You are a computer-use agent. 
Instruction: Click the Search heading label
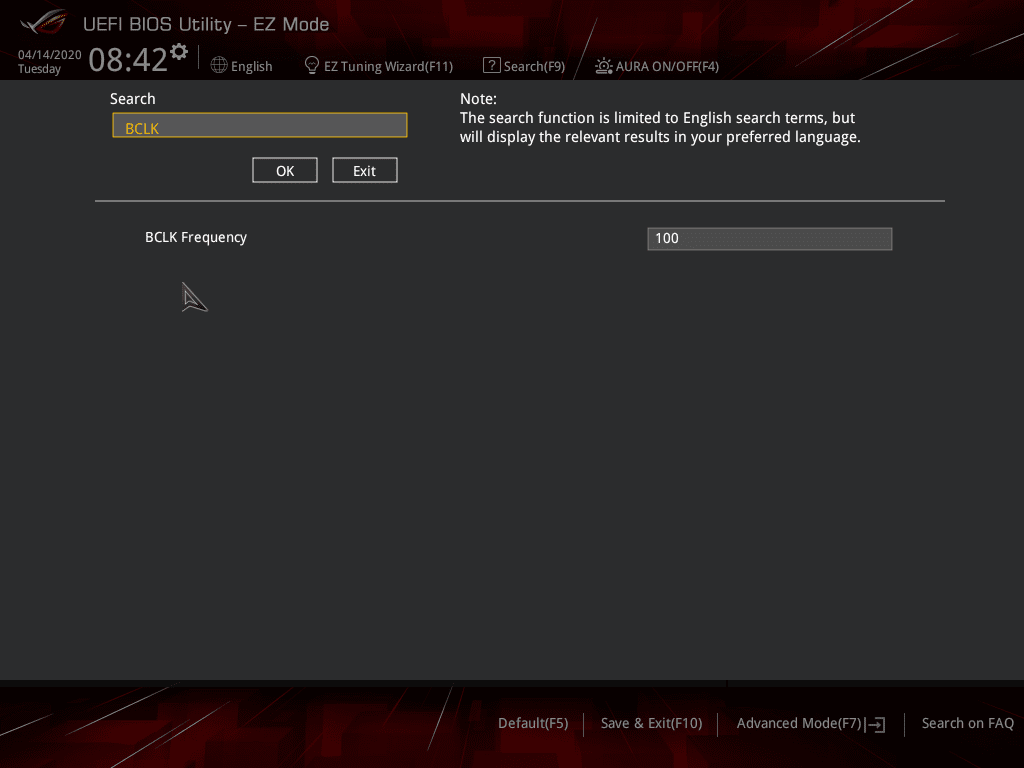[x=133, y=99]
